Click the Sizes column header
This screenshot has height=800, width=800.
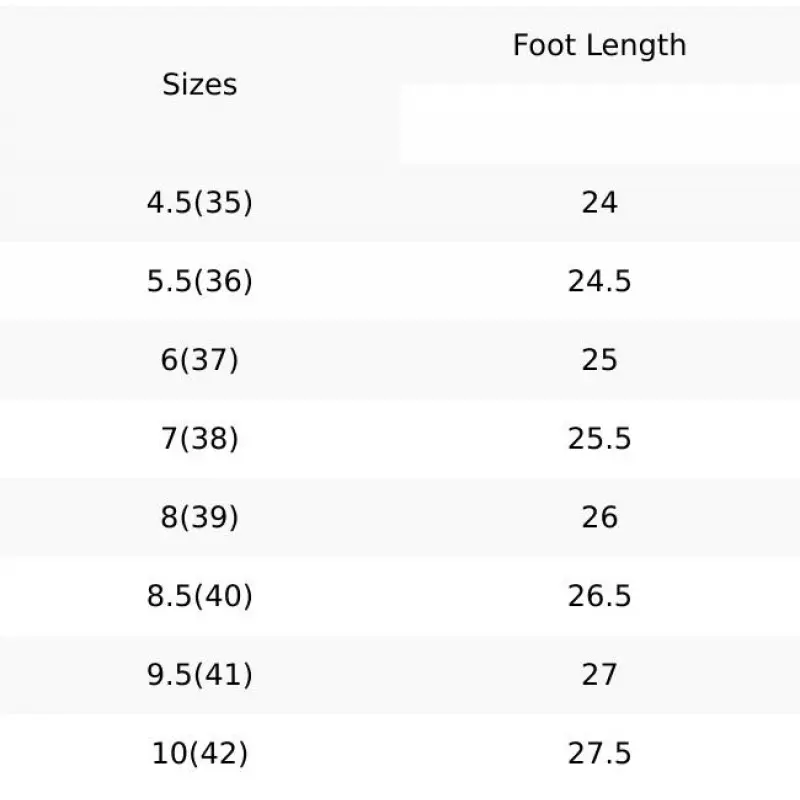pos(200,85)
